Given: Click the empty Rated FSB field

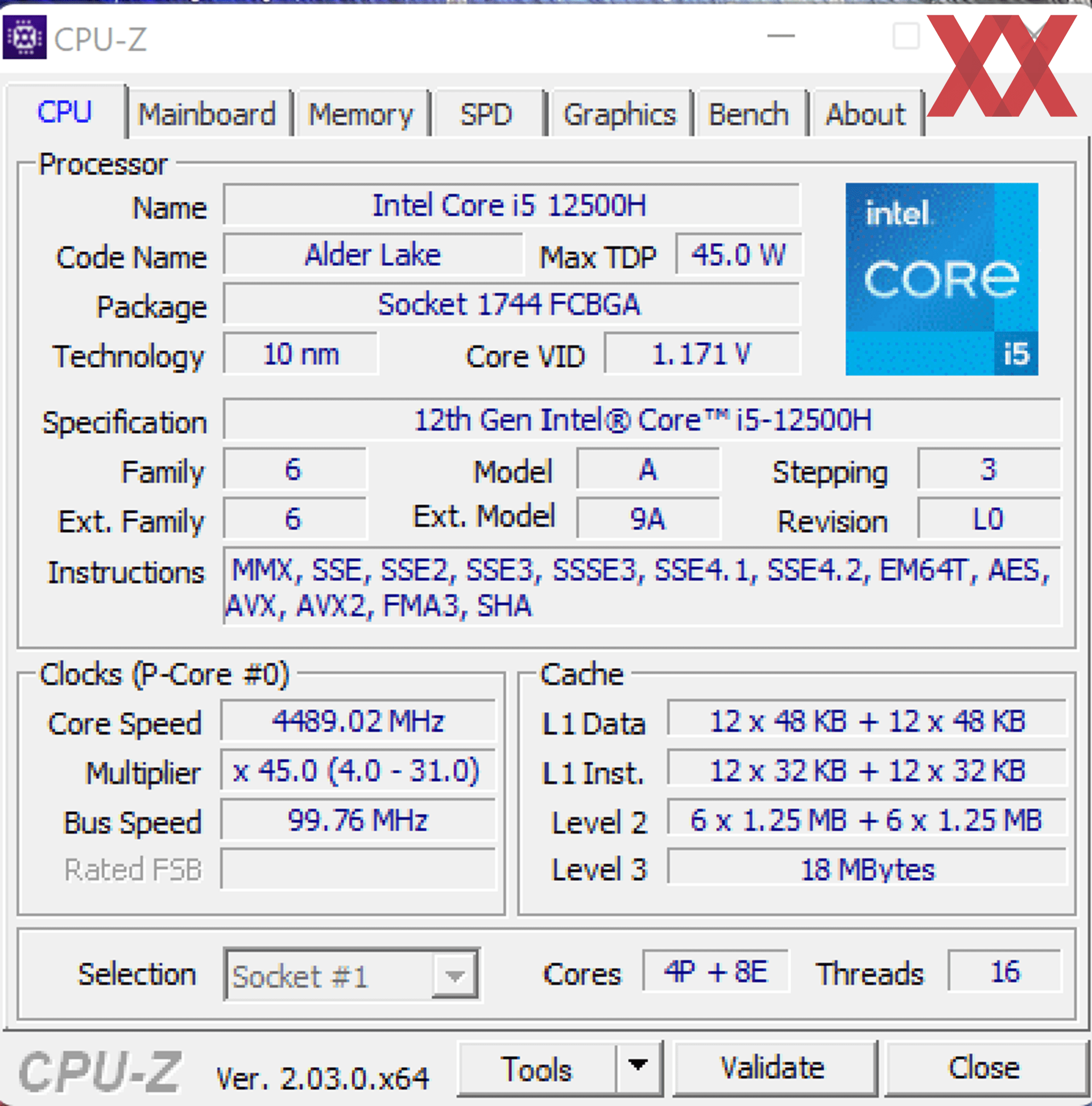Looking at the screenshot, I should pyautogui.click(x=358, y=869).
